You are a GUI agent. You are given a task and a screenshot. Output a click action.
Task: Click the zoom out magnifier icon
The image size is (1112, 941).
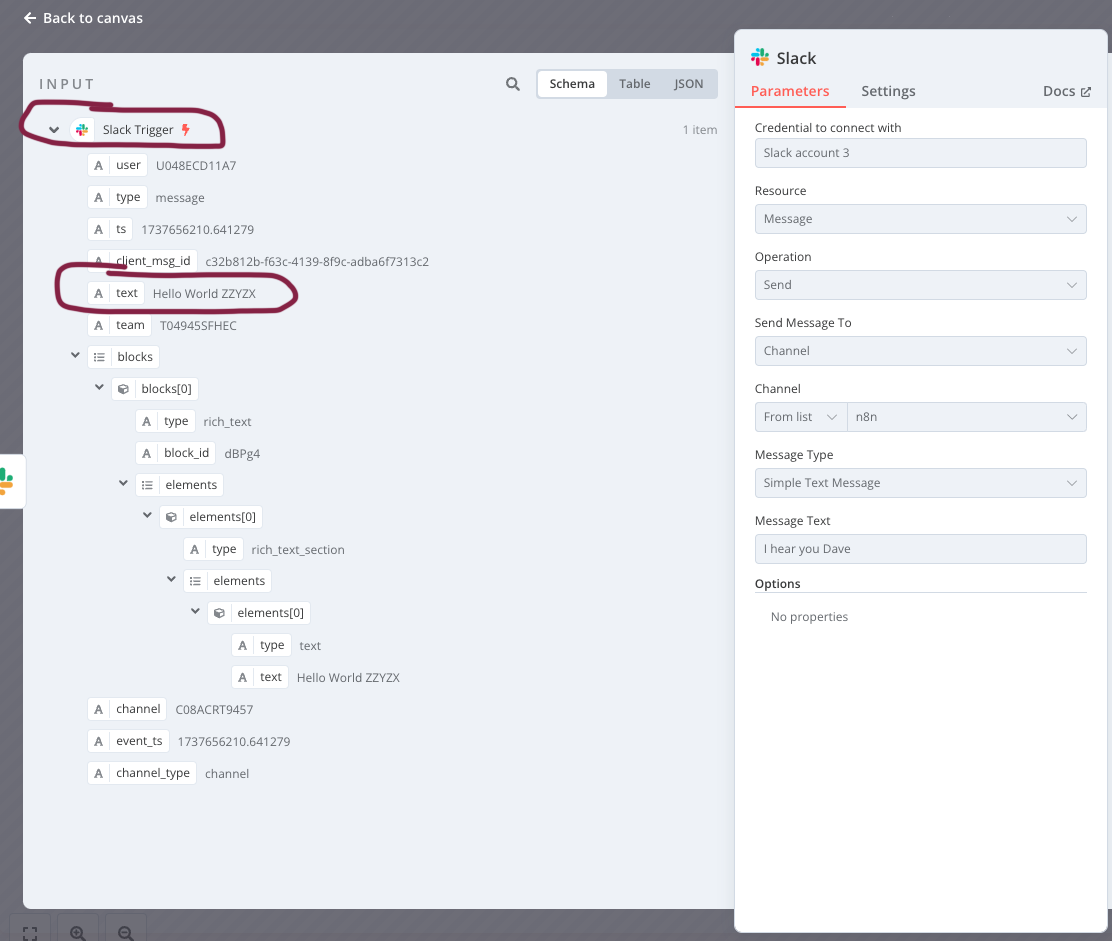[126, 932]
